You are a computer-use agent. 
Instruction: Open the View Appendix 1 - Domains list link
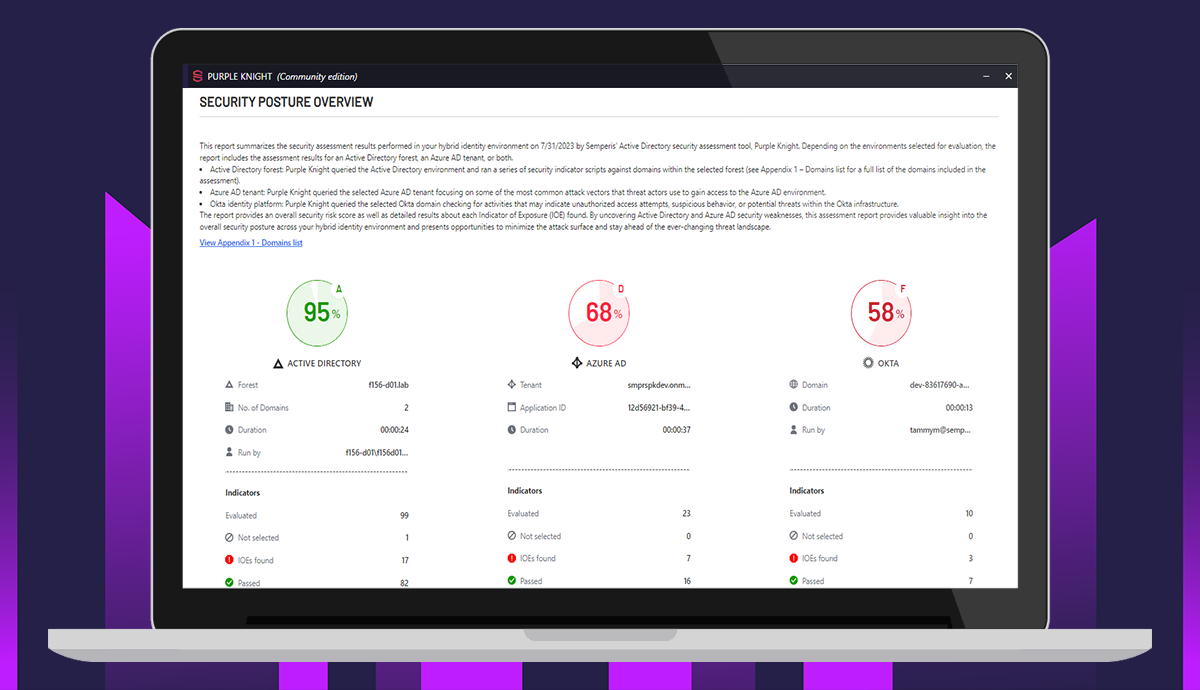[x=251, y=242]
